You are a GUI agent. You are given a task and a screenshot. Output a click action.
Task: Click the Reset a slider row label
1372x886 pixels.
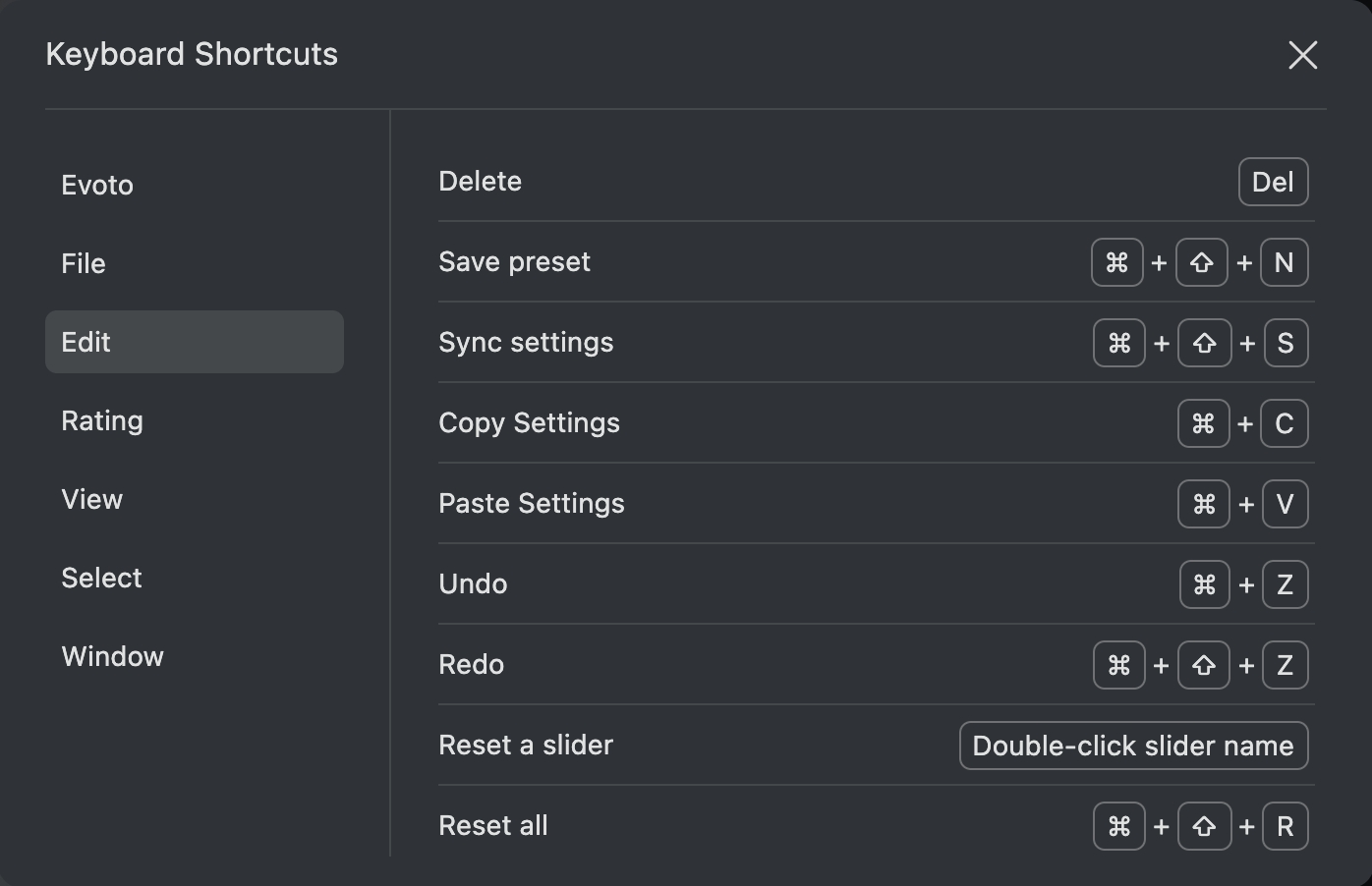[x=526, y=746]
